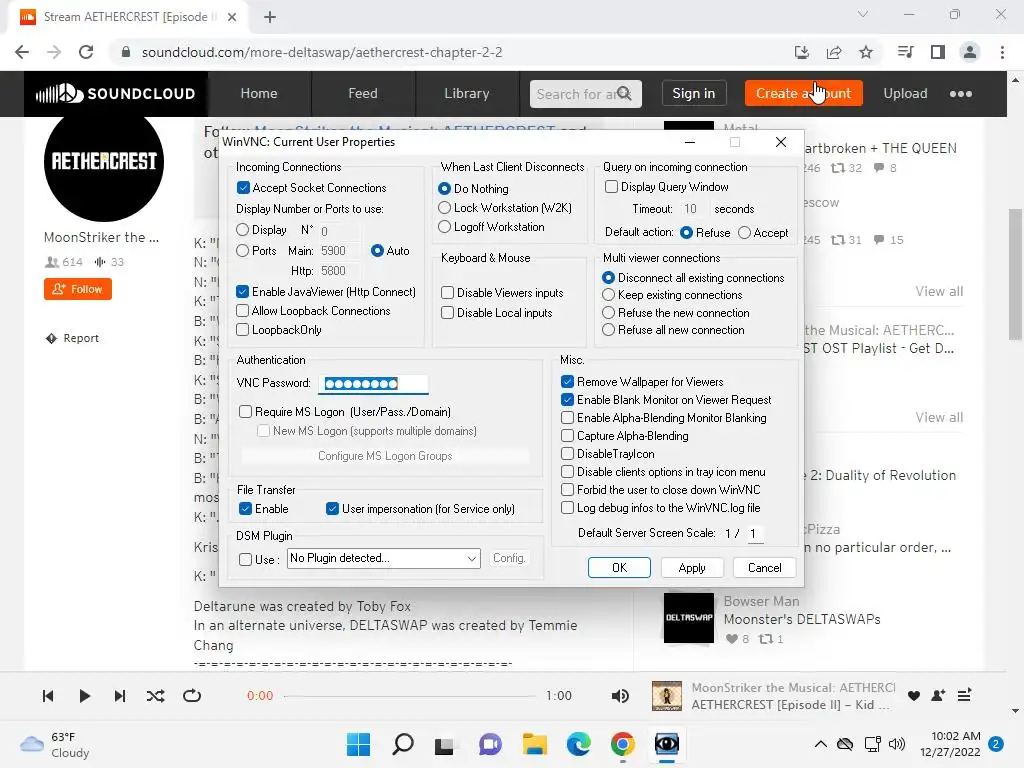
Task: Uncheck Accept Socket Connections
Action: (x=243, y=188)
